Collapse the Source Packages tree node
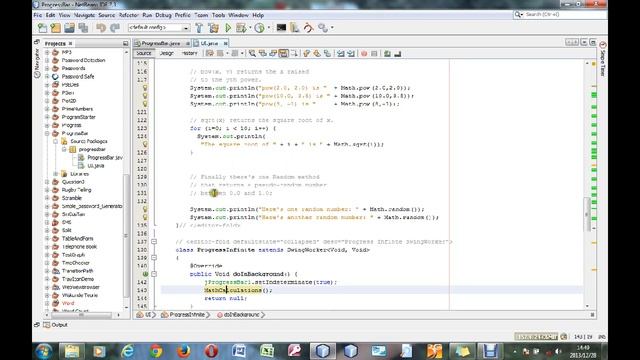This screenshot has height=360, width=640. [56, 141]
